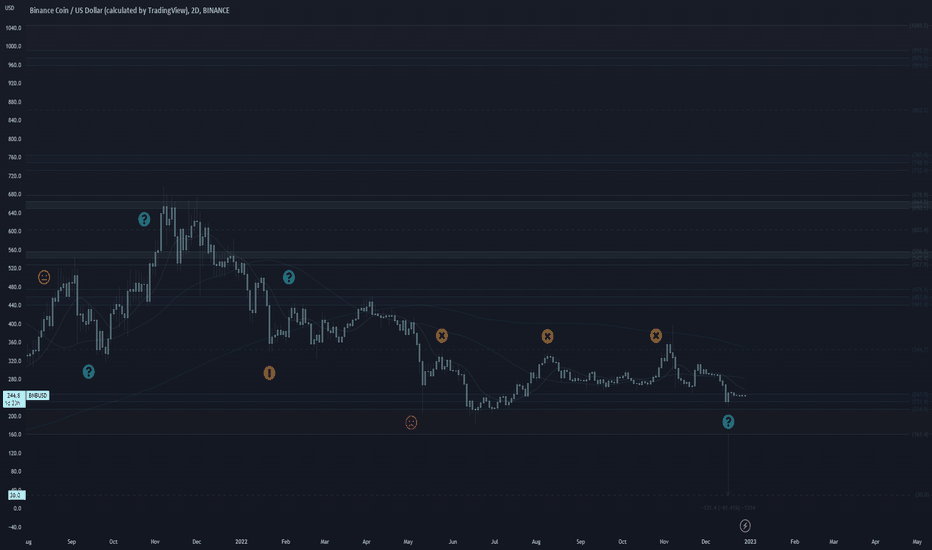Click the (1045.5) level label on the right
Viewport: 932px width, 550px height.
pos(919,26)
